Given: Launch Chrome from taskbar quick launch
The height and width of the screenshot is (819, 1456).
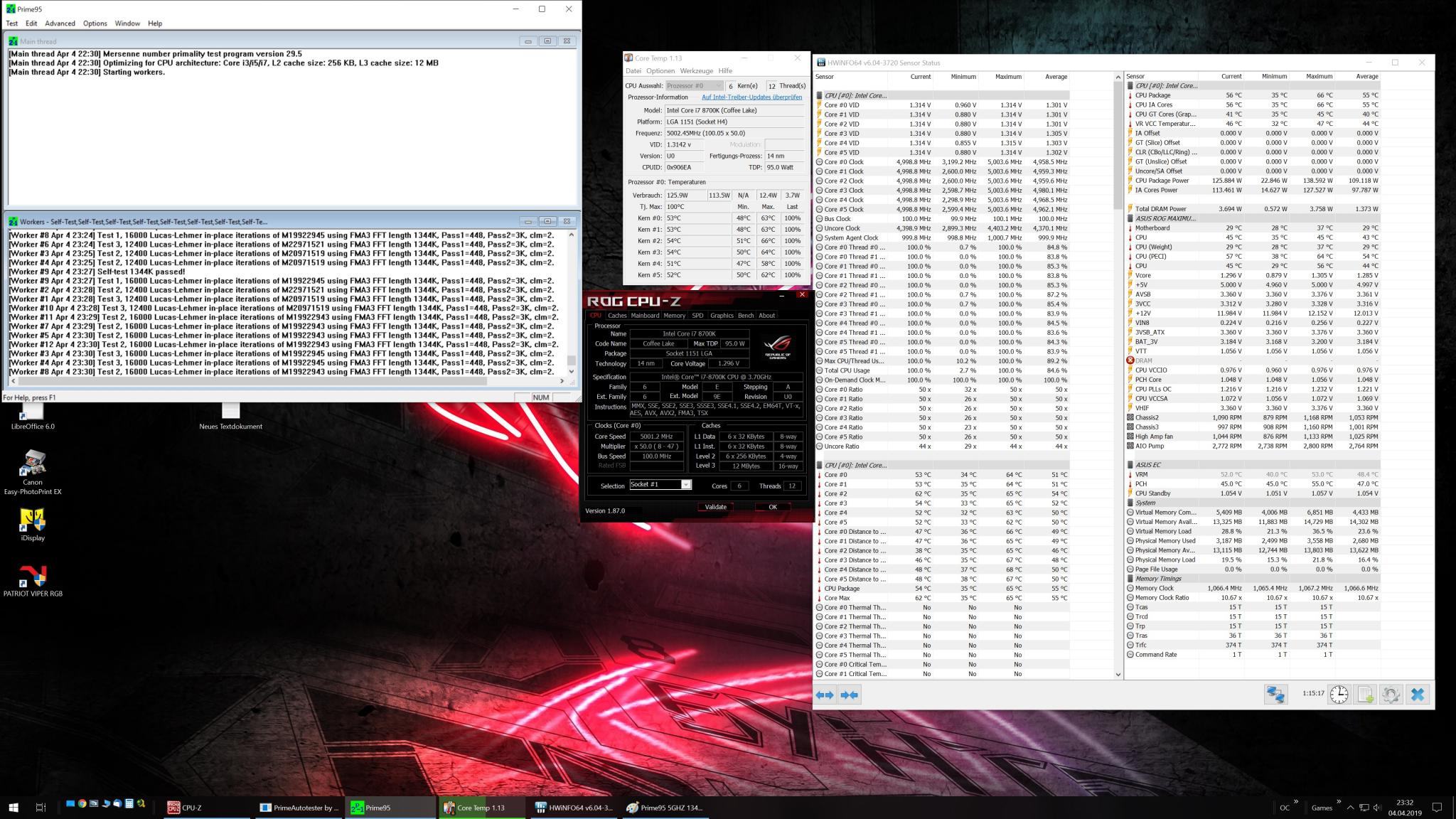Looking at the screenshot, I should (82, 804).
